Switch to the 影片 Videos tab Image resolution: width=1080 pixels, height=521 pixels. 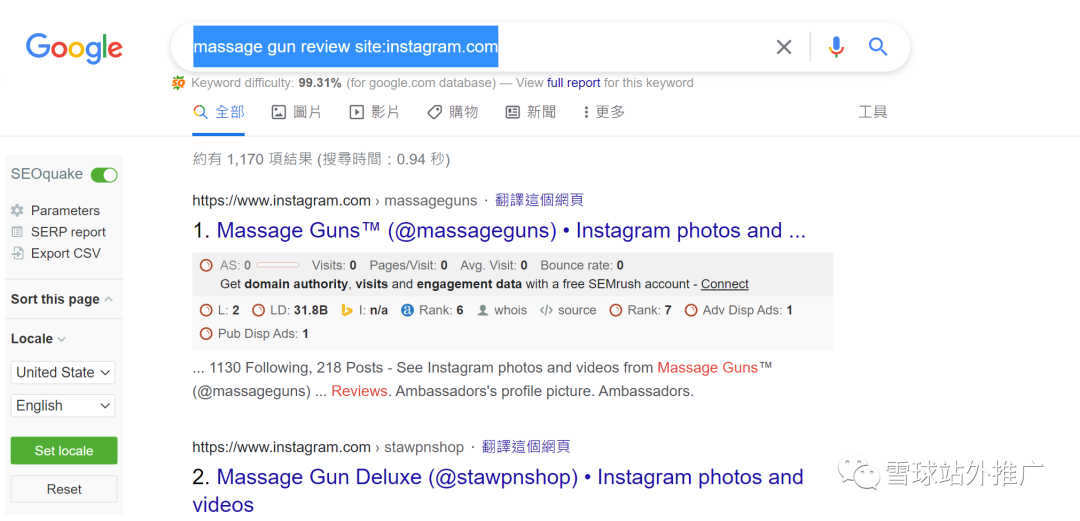[375, 112]
